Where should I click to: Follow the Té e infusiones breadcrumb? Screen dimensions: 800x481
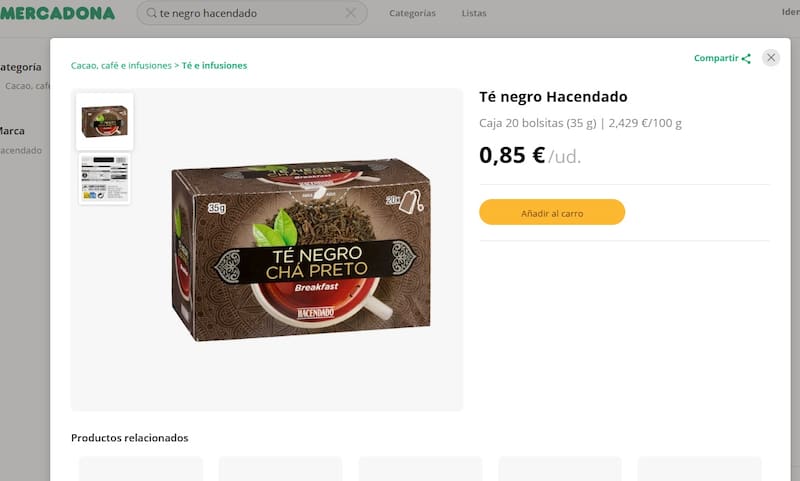(x=214, y=65)
